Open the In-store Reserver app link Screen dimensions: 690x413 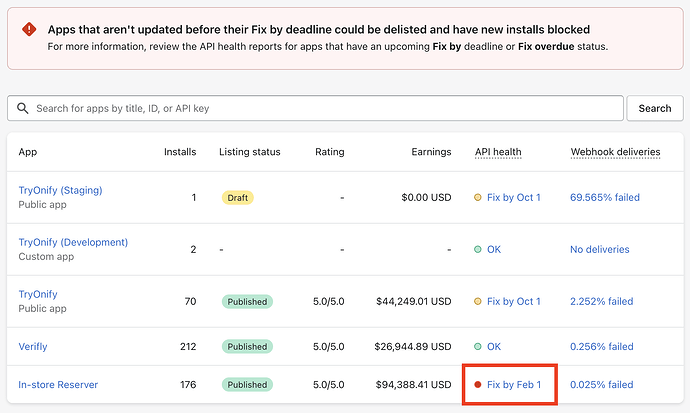(58, 384)
